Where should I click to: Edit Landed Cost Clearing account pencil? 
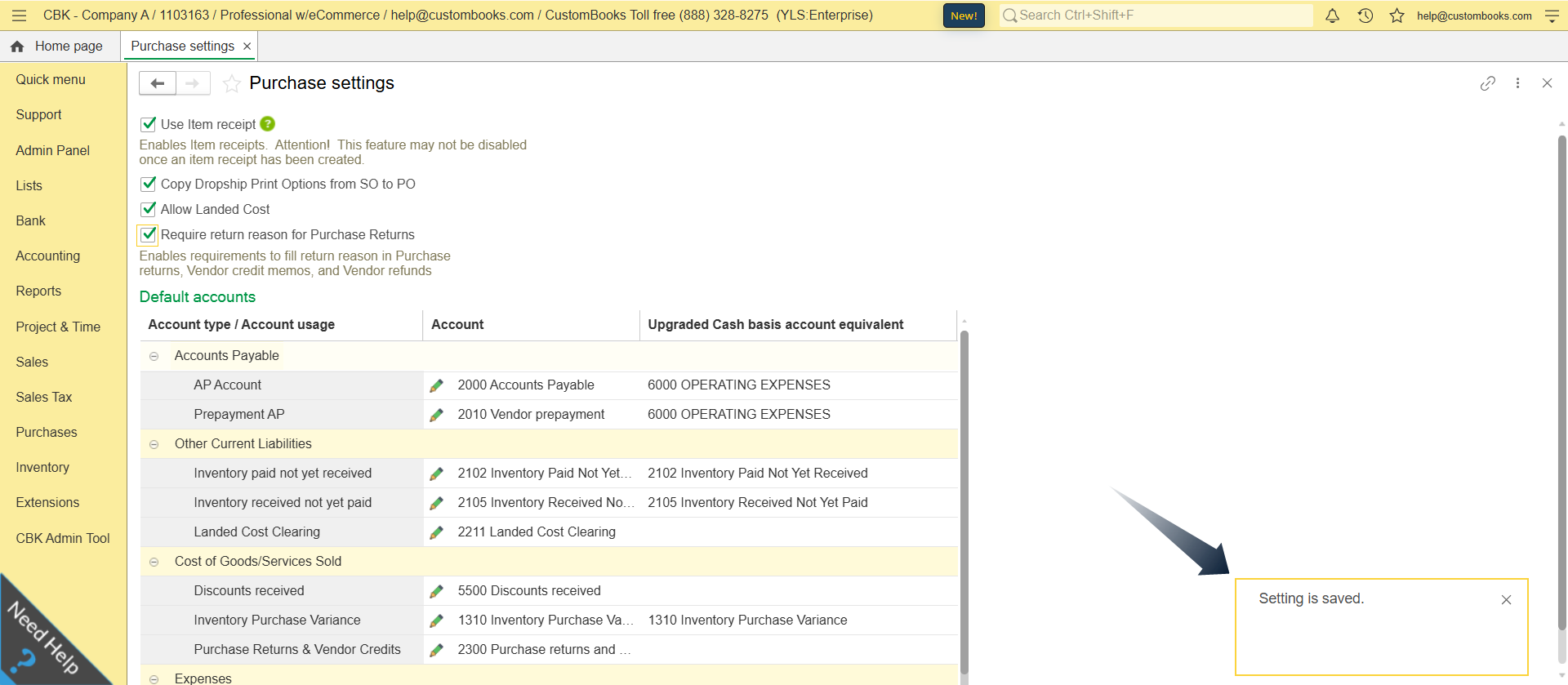pyautogui.click(x=437, y=532)
